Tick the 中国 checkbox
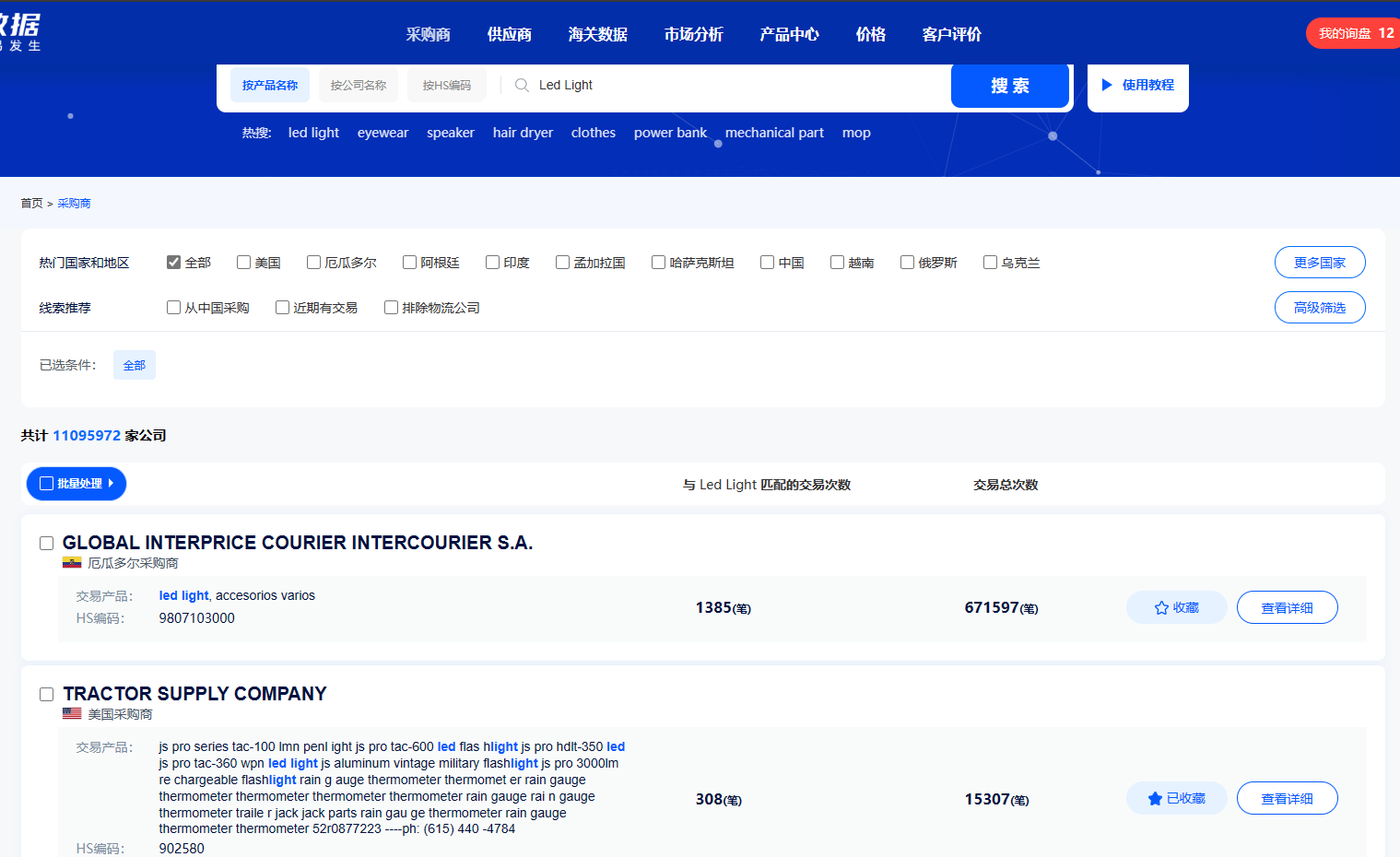Screen dimensions: 1400x857 pos(767,263)
